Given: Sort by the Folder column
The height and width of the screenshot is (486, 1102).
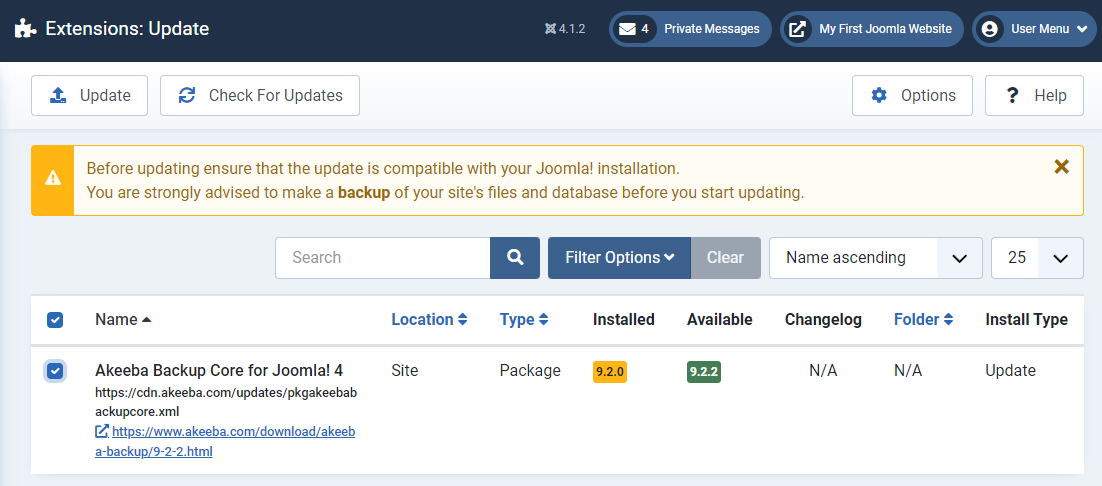Looking at the screenshot, I should [x=923, y=320].
